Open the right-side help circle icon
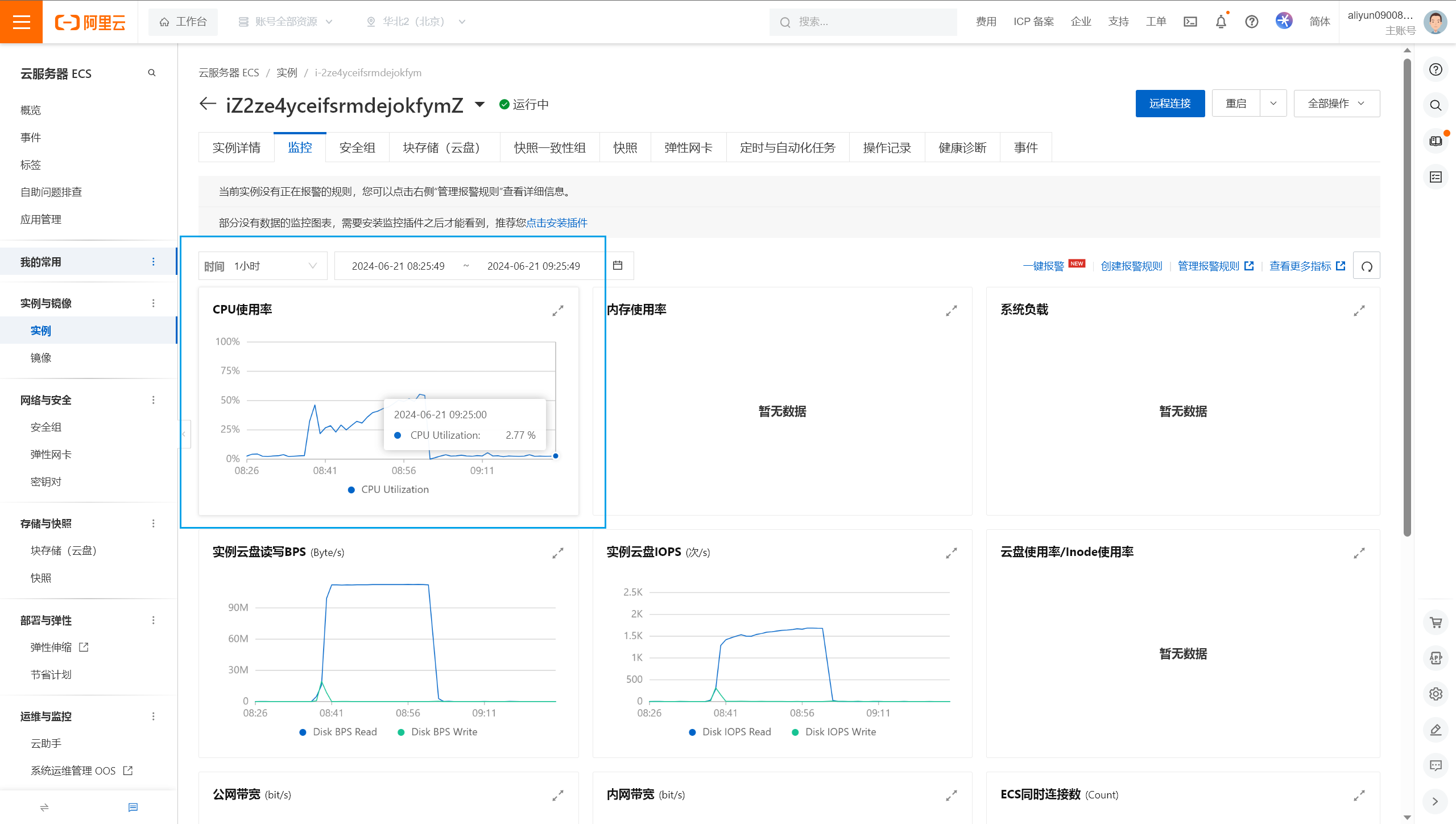This screenshot has width=1456, height=824. click(1436, 69)
